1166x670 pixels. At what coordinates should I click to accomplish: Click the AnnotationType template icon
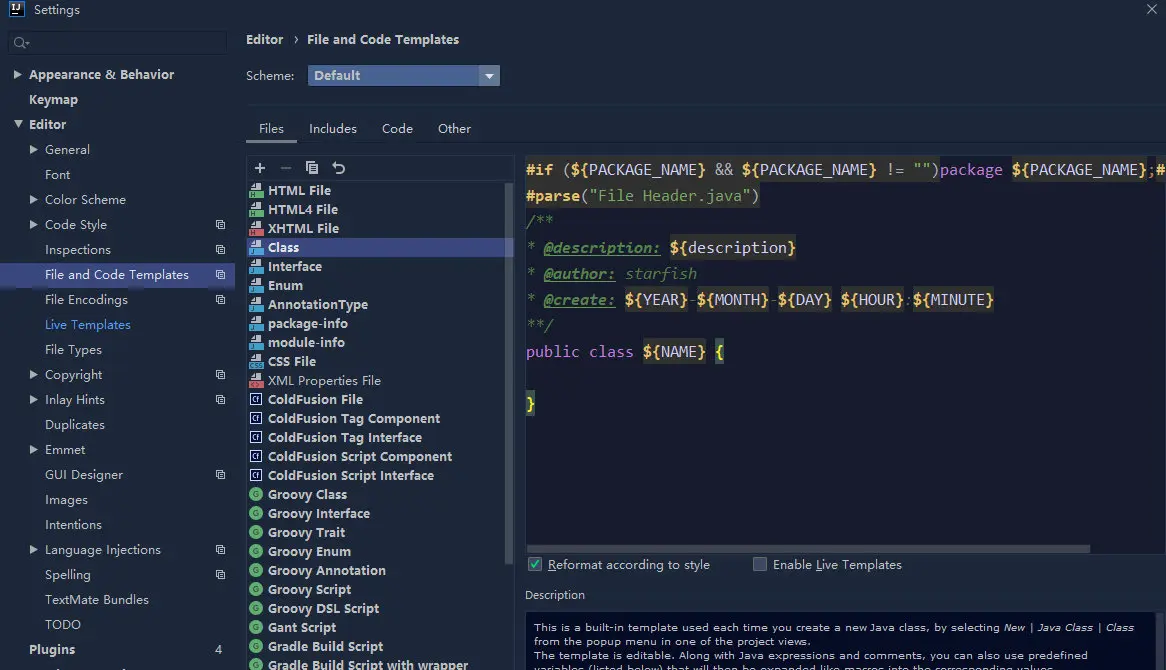click(256, 304)
